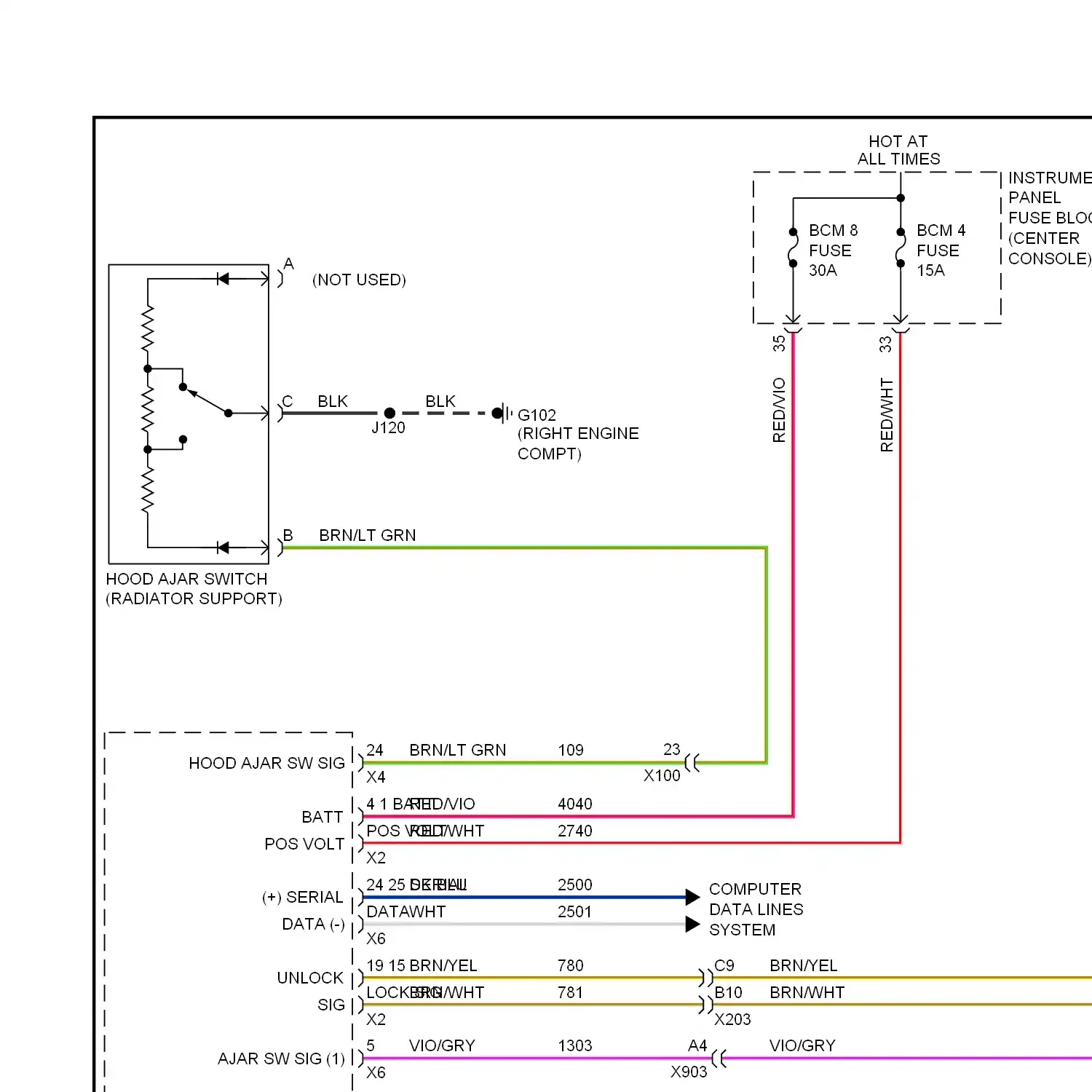Select circuit number 4040

575,804
